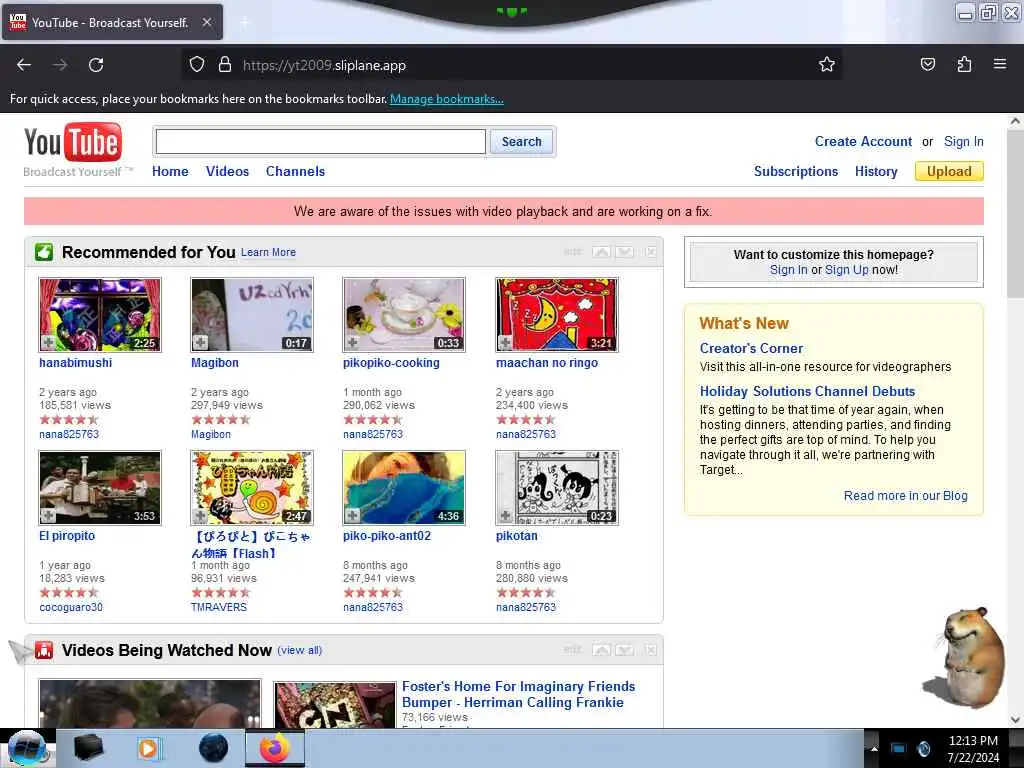The width and height of the screenshot is (1024, 768).
Task: Go back with browser back arrow
Action: pos(24,65)
